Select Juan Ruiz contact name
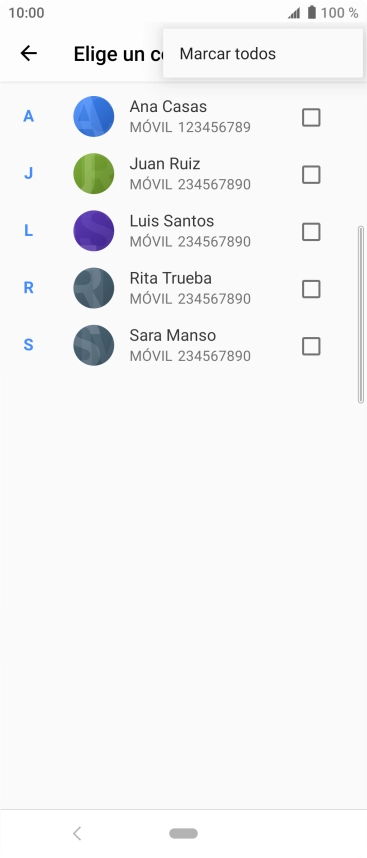 165,164
